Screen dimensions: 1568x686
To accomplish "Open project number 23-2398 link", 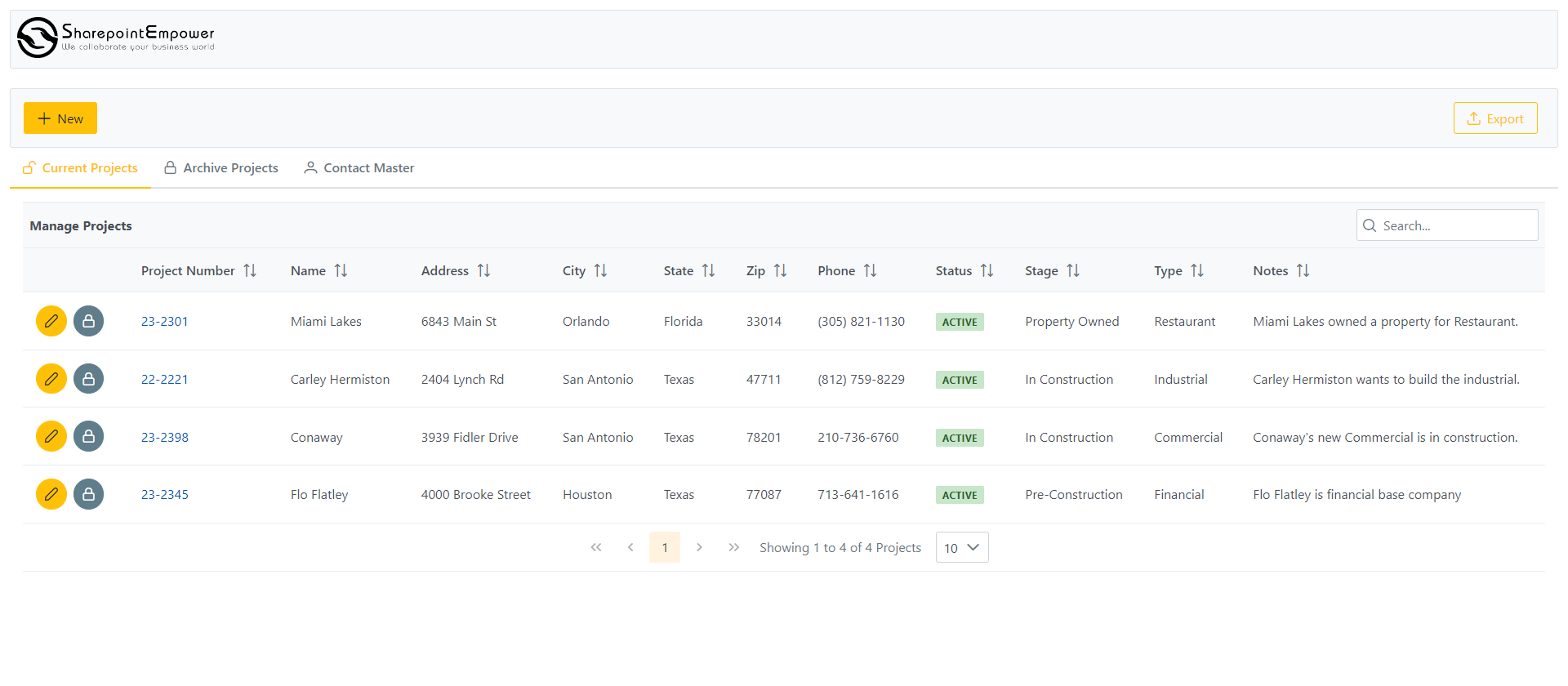I will tap(165, 437).
